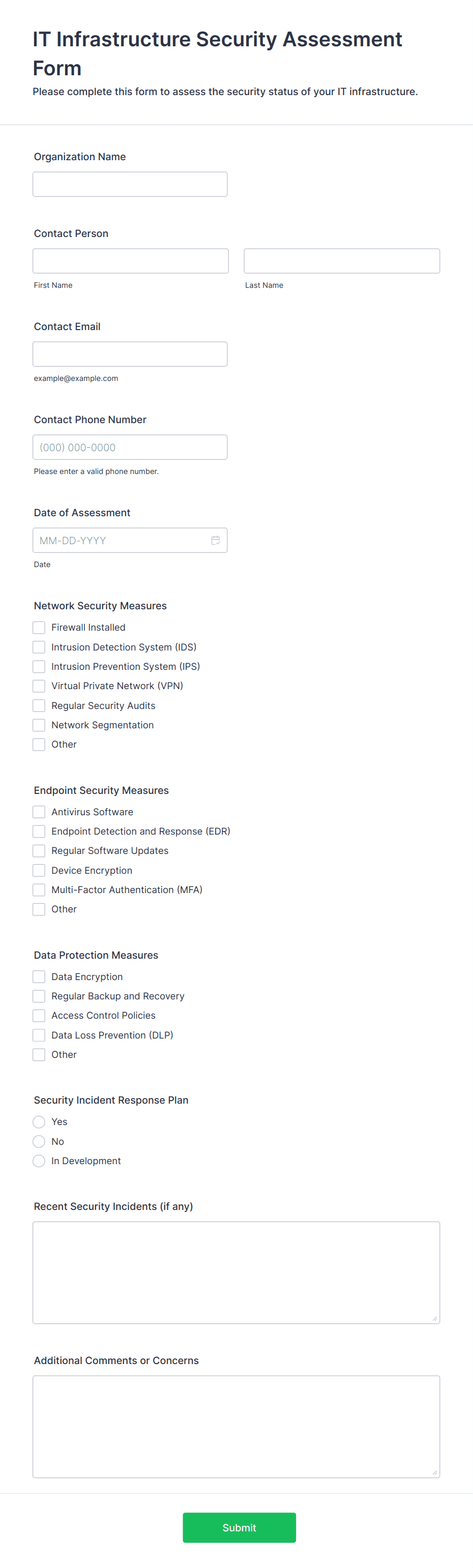Click the Contact Phone Number field
This screenshot has width=473, height=1568.
[130, 447]
